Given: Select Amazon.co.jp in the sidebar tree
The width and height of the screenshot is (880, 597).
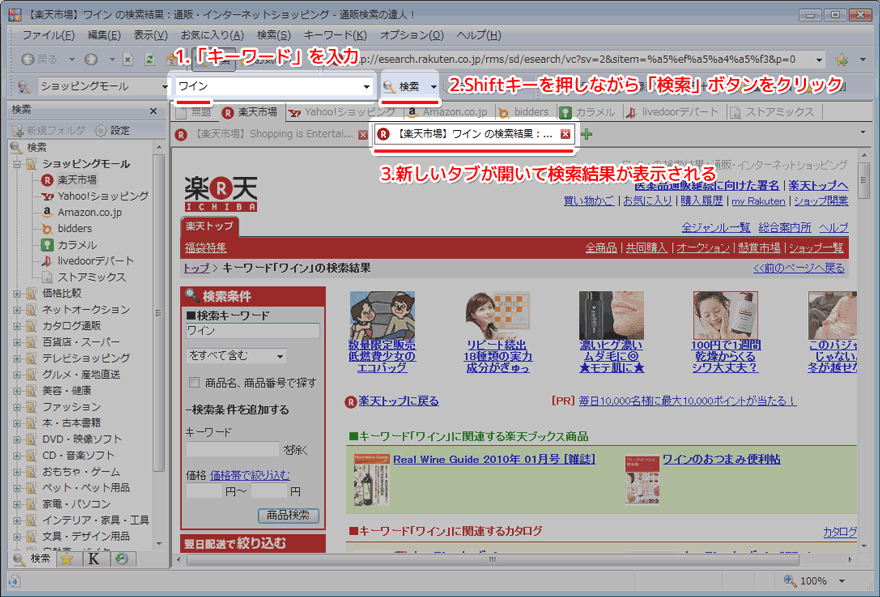Looking at the screenshot, I should [81, 213].
